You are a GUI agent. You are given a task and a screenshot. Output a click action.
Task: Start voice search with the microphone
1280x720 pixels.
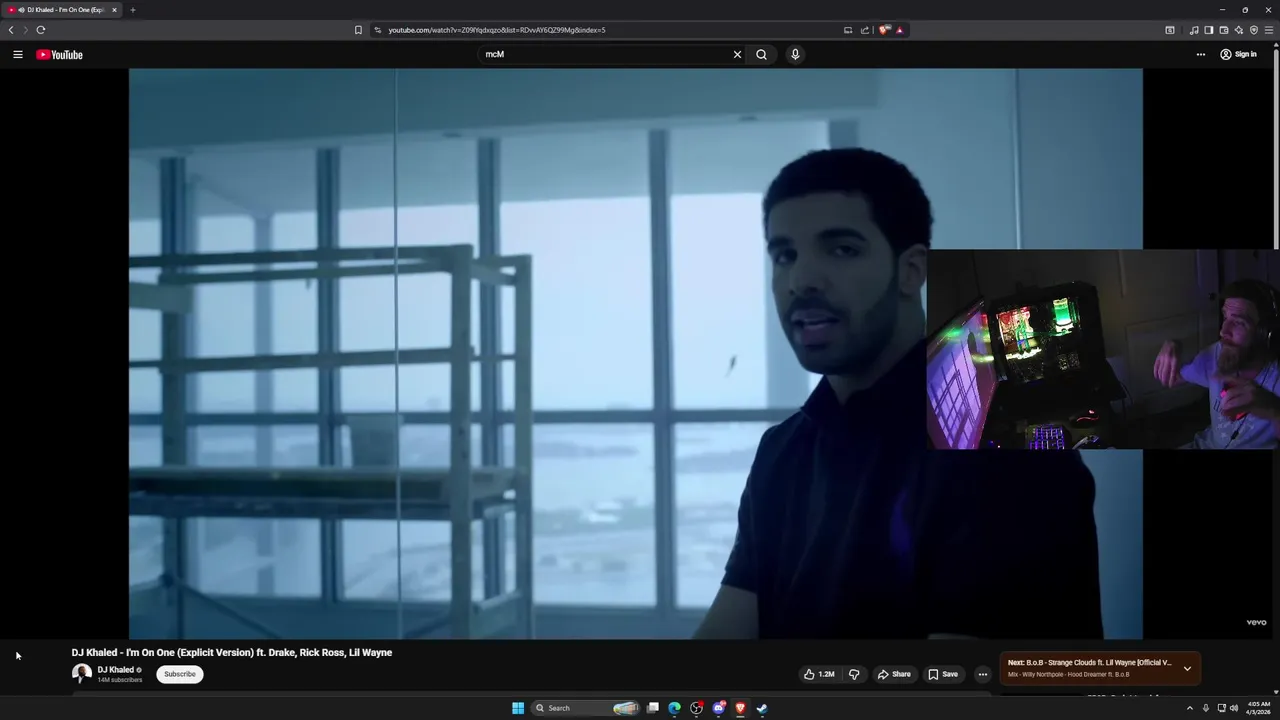coord(795,54)
